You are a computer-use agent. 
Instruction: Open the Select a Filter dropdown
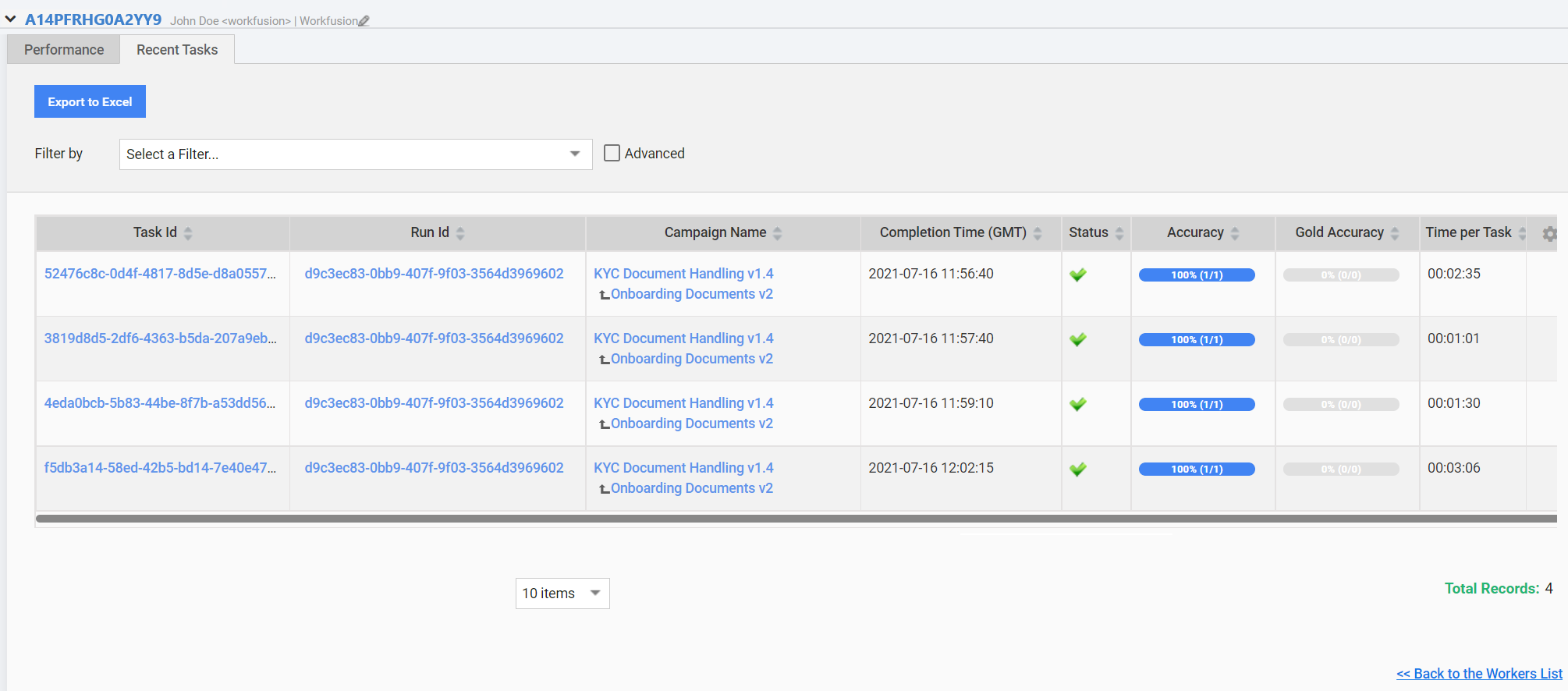pos(356,154)
